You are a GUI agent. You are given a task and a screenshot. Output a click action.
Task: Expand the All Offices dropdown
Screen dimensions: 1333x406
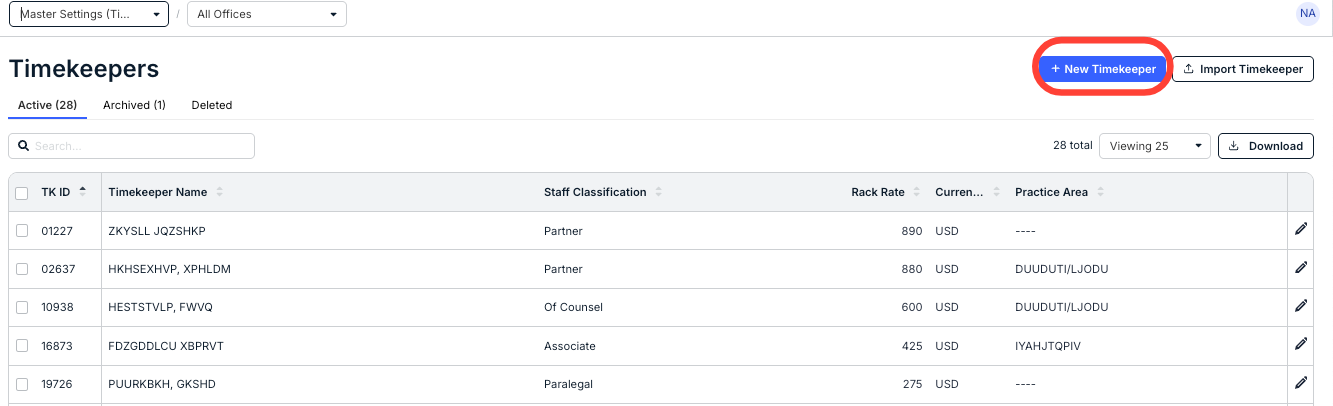click(267, 15)
